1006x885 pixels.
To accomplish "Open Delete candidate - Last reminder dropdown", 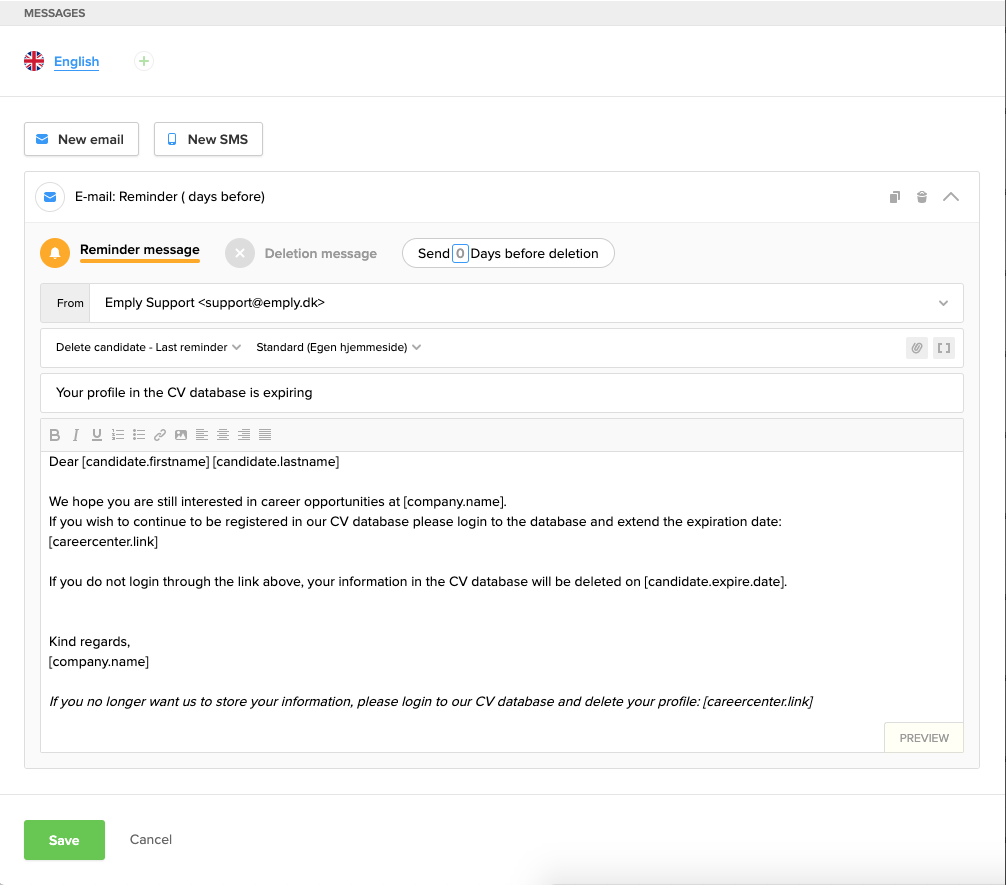I will point(148,348).
